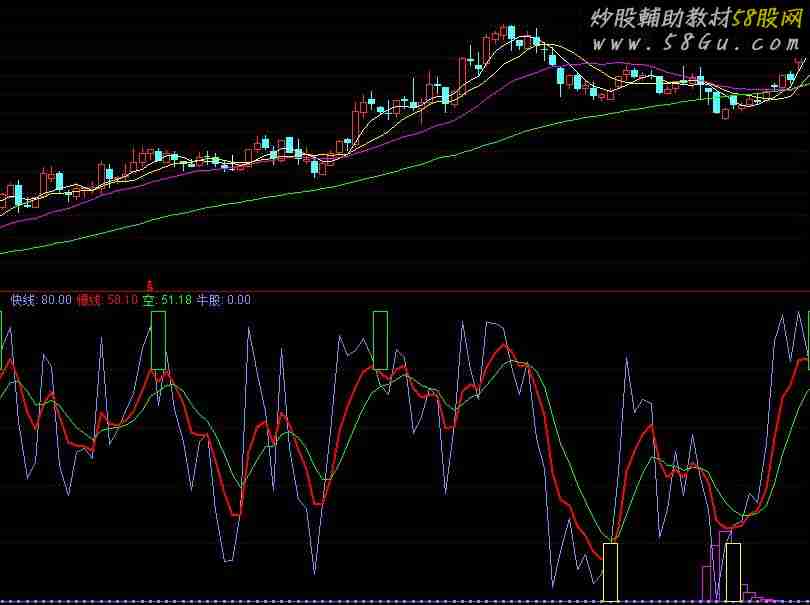Click the left yellow buy-signal box at bottom
The height and width of the screenshot is (605, 810).
(x=611, y=572)
